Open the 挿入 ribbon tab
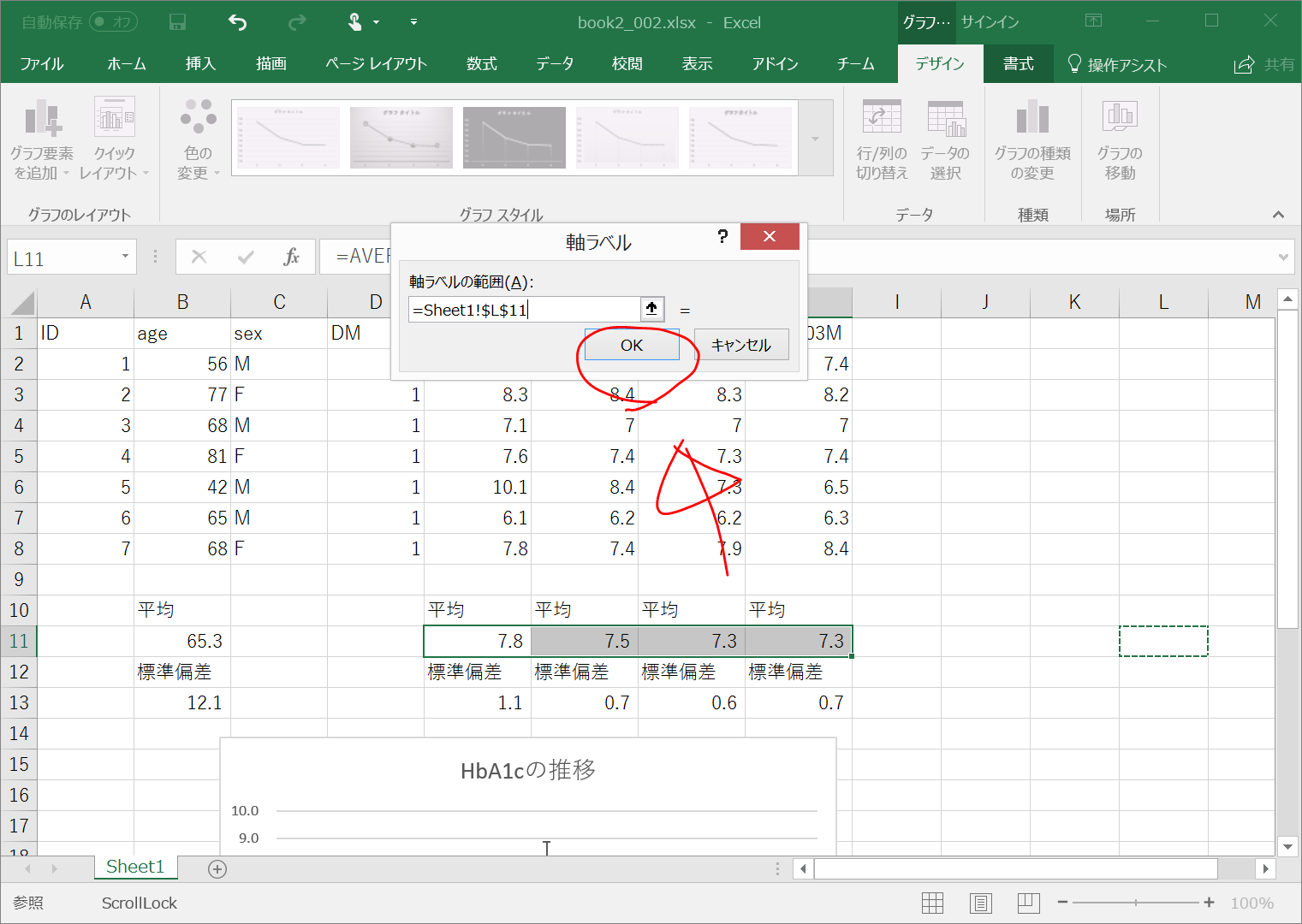 pos(200,64)
